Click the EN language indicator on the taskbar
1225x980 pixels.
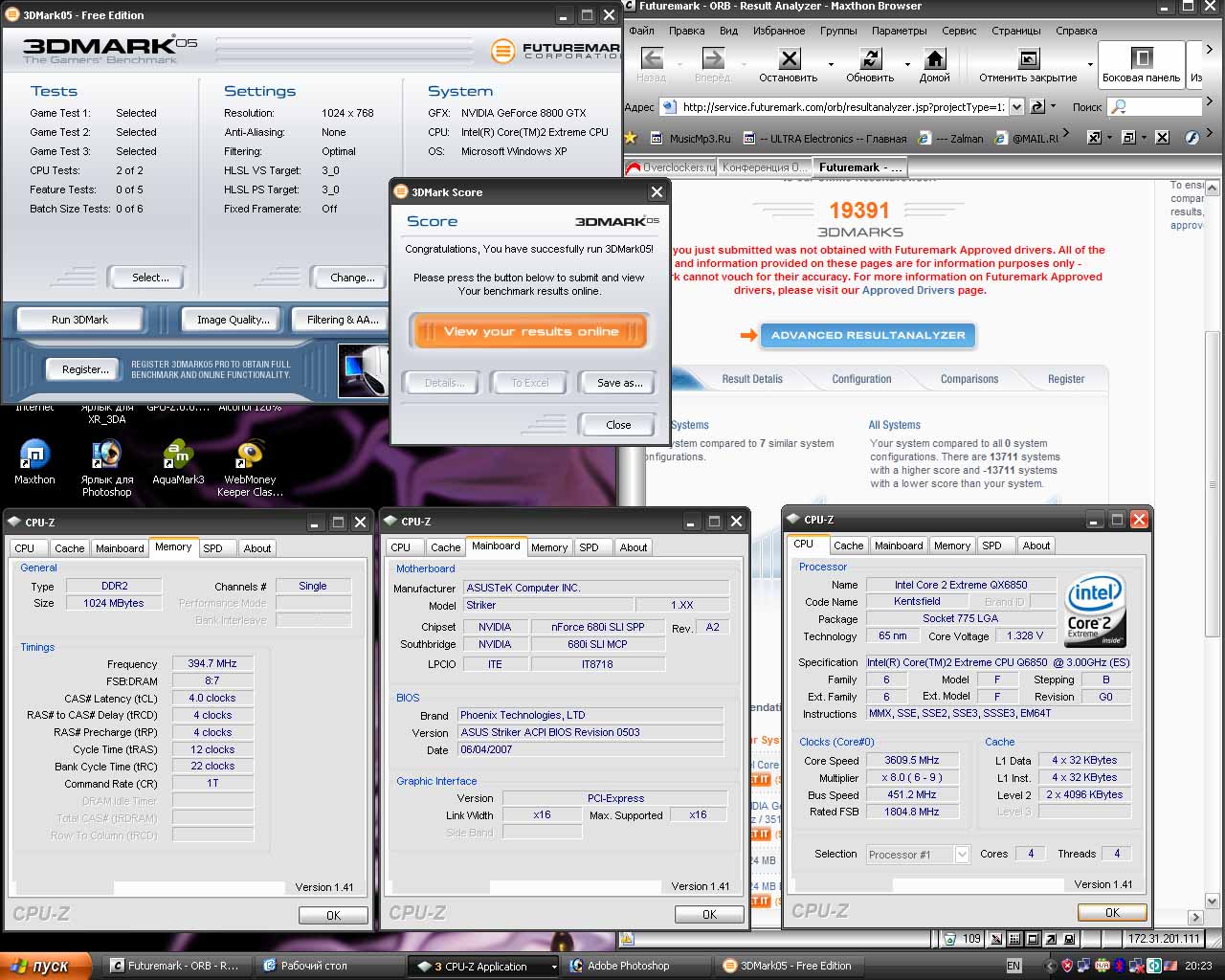click(1014, 966)
